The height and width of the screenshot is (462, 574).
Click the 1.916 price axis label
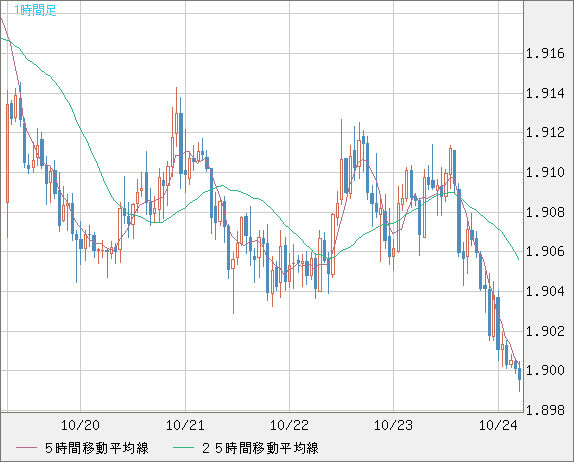click(x=545, y=54)
